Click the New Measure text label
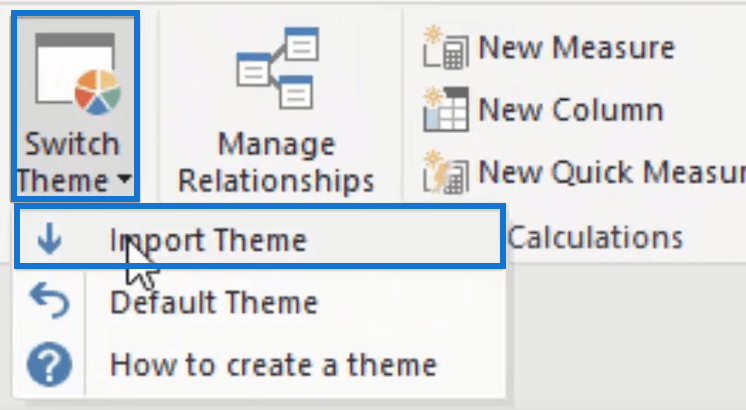This screenshot has width=746, height=410. tap(577, 48)
